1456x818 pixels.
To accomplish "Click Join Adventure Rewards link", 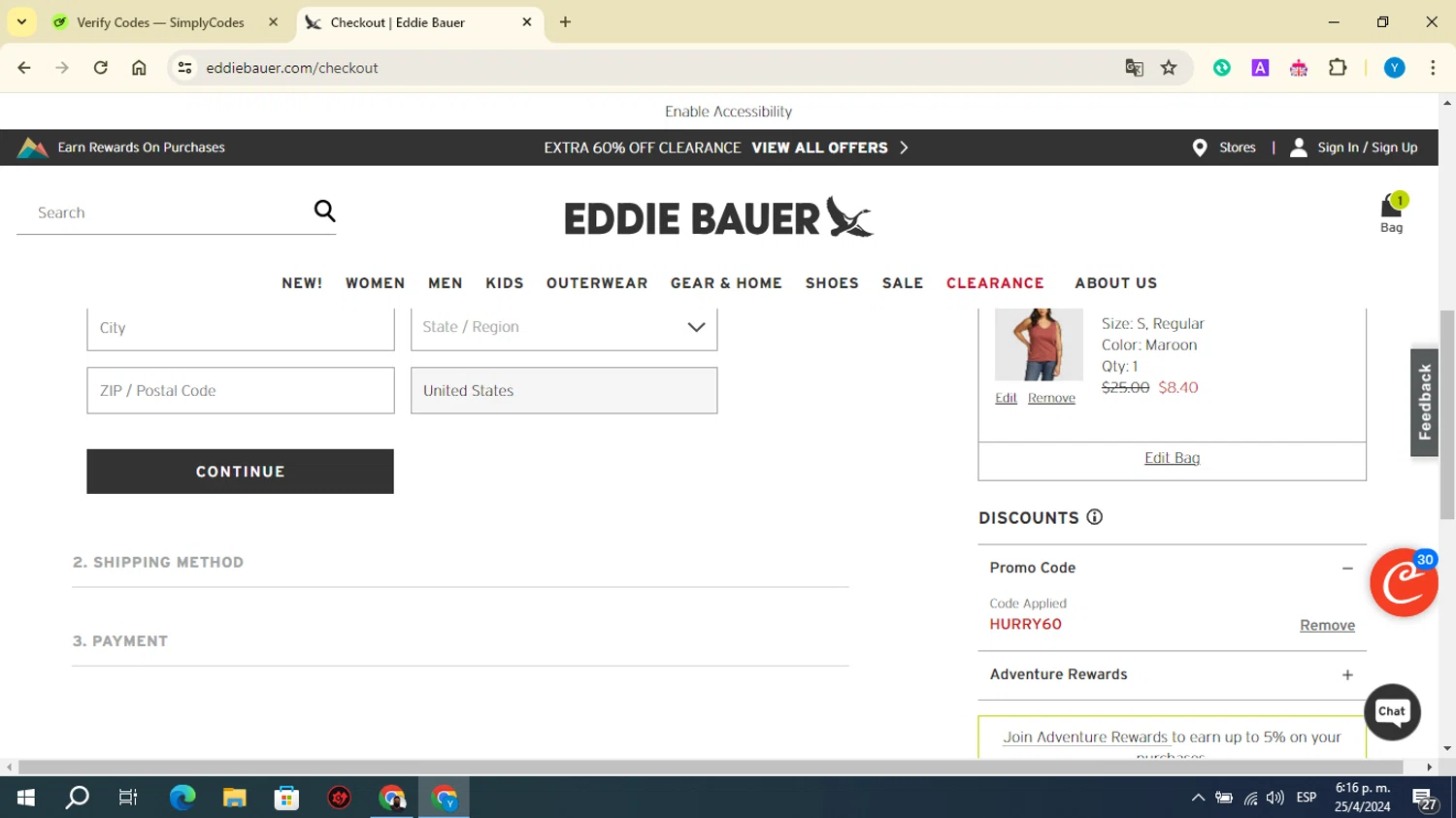I will pyautogui.click(x=1085, y=737).
